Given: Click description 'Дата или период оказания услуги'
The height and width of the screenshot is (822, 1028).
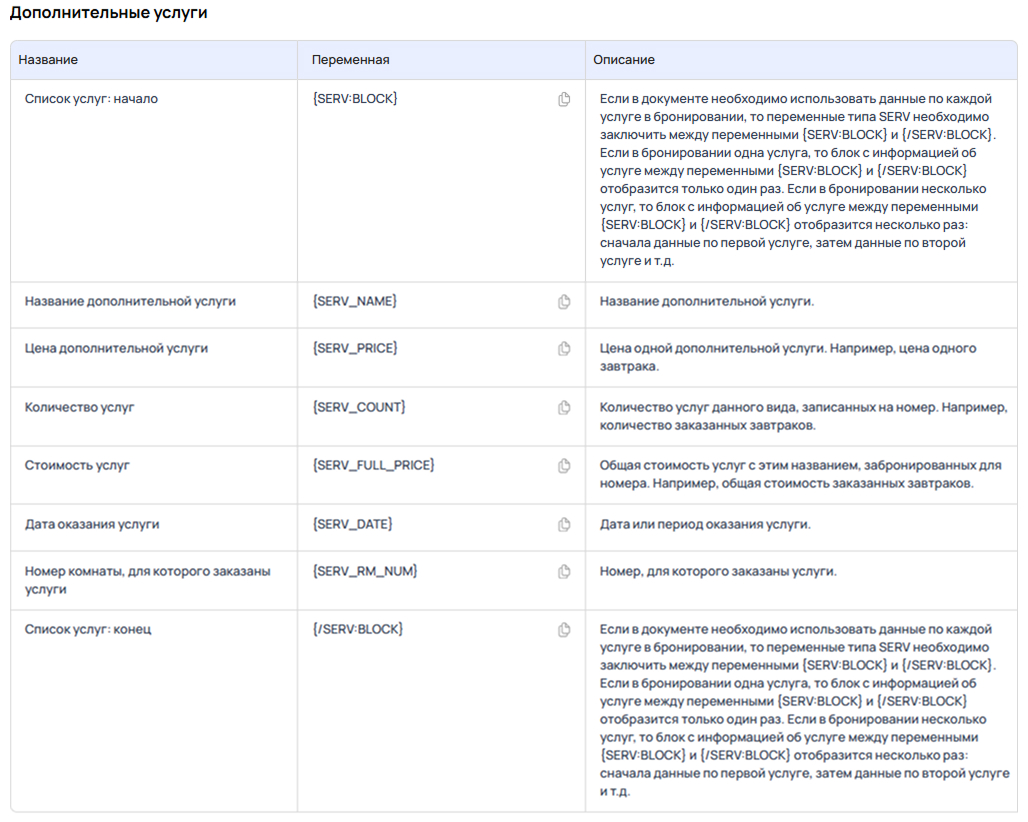Looking at the screenshot, I should tap(705, 524).
